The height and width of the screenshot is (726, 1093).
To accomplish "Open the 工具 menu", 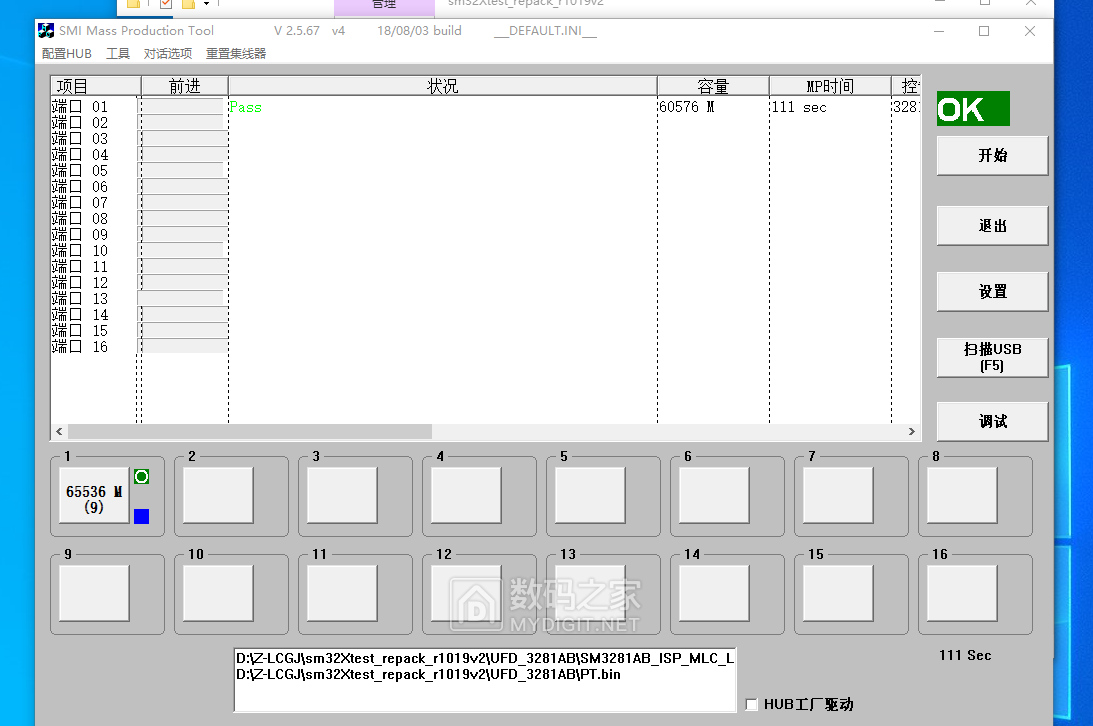I will click(118, 54).
